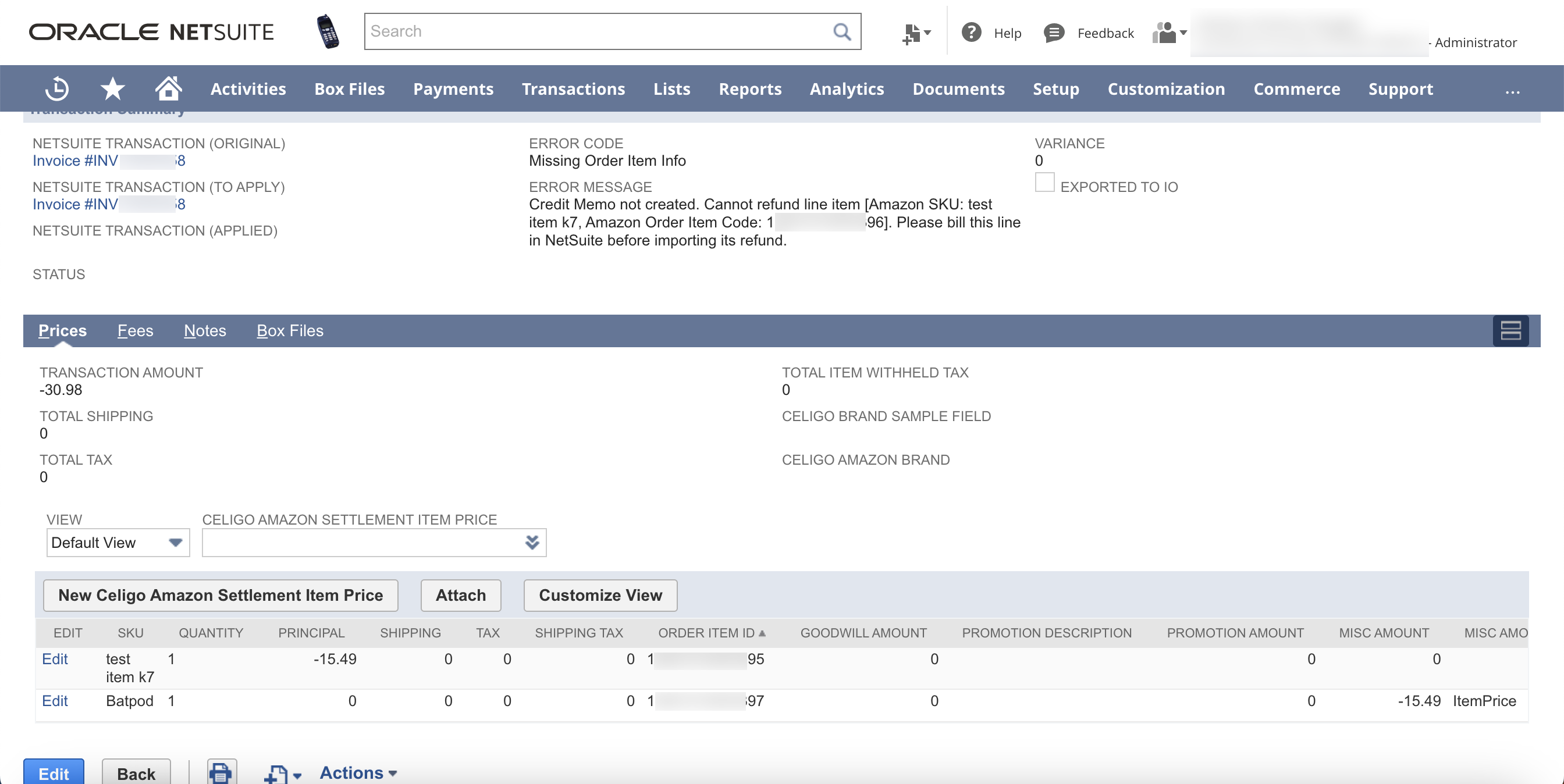Image resolution: width=1564 pixels, height=784 pixels.
Task: Open the Default View dropdown
Action: [x=118, y=543]
